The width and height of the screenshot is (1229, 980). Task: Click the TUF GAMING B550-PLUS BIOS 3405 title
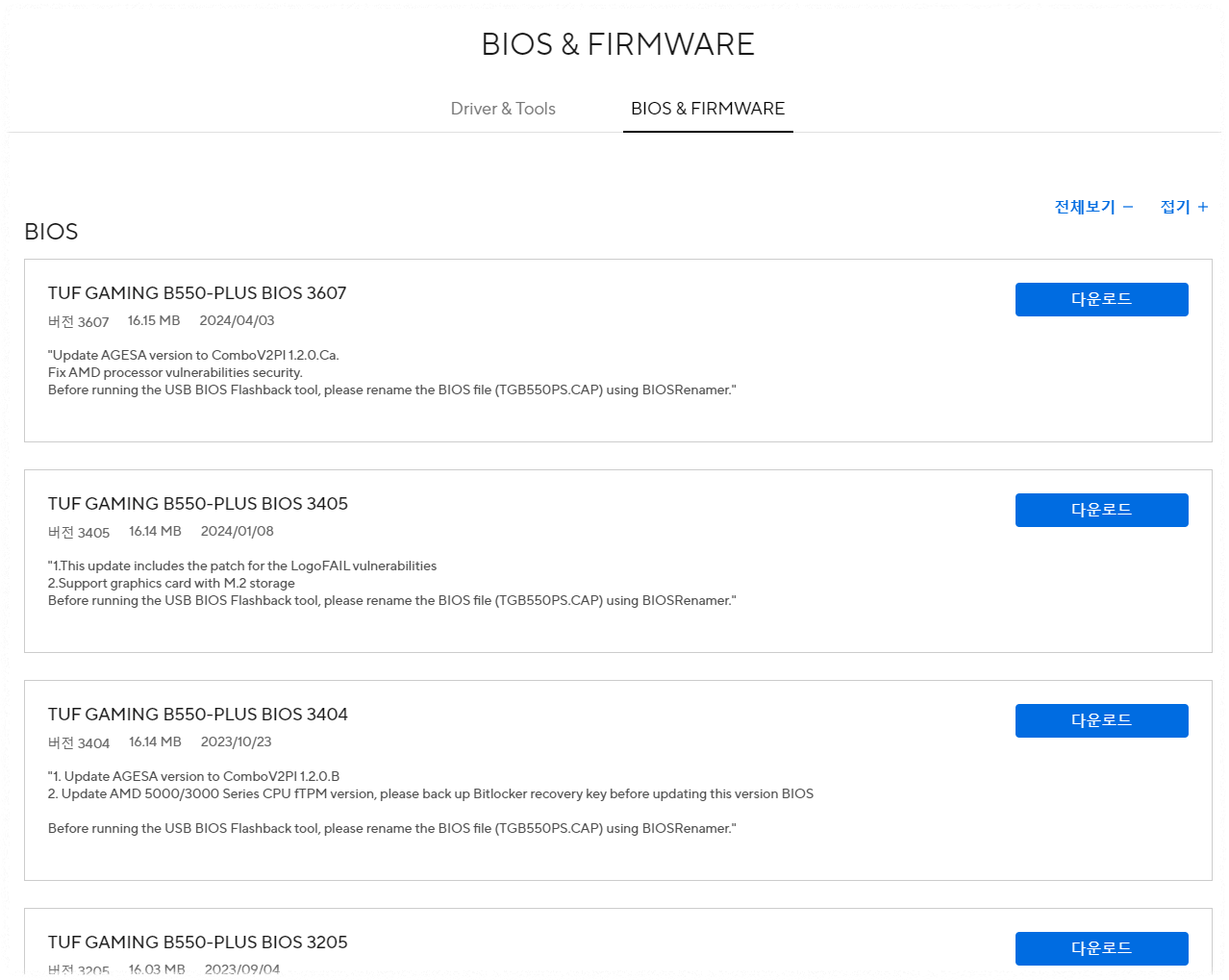pos(198,504)
